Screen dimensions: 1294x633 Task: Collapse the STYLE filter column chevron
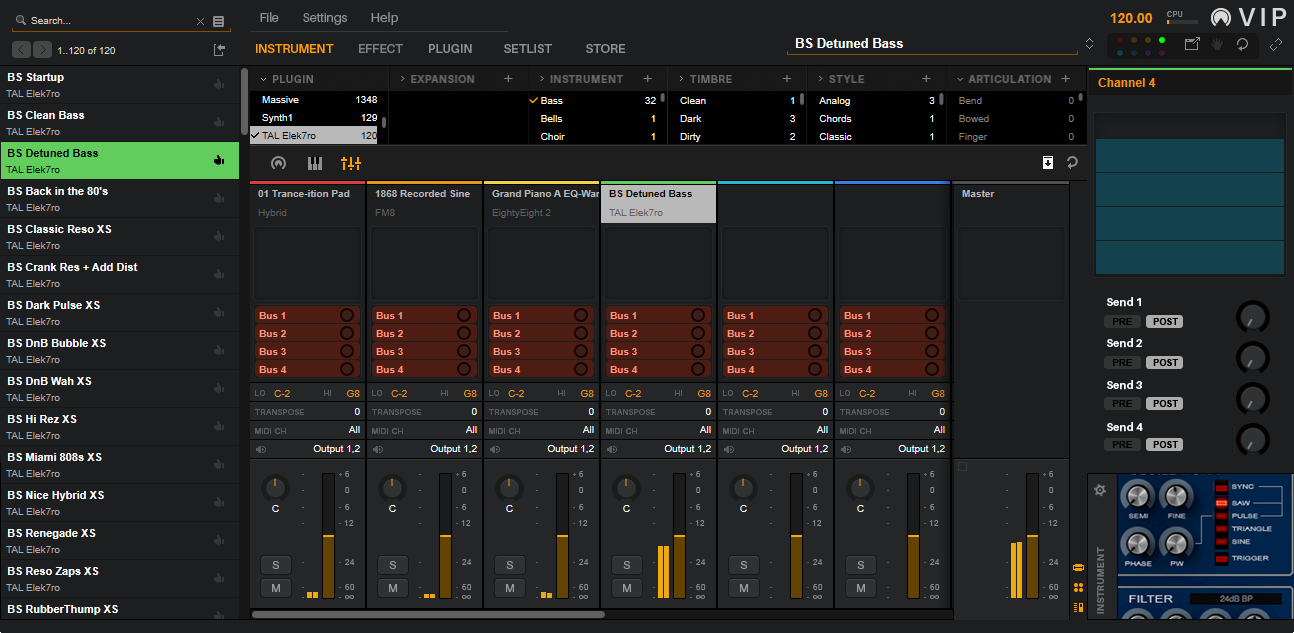coord(821,79)
